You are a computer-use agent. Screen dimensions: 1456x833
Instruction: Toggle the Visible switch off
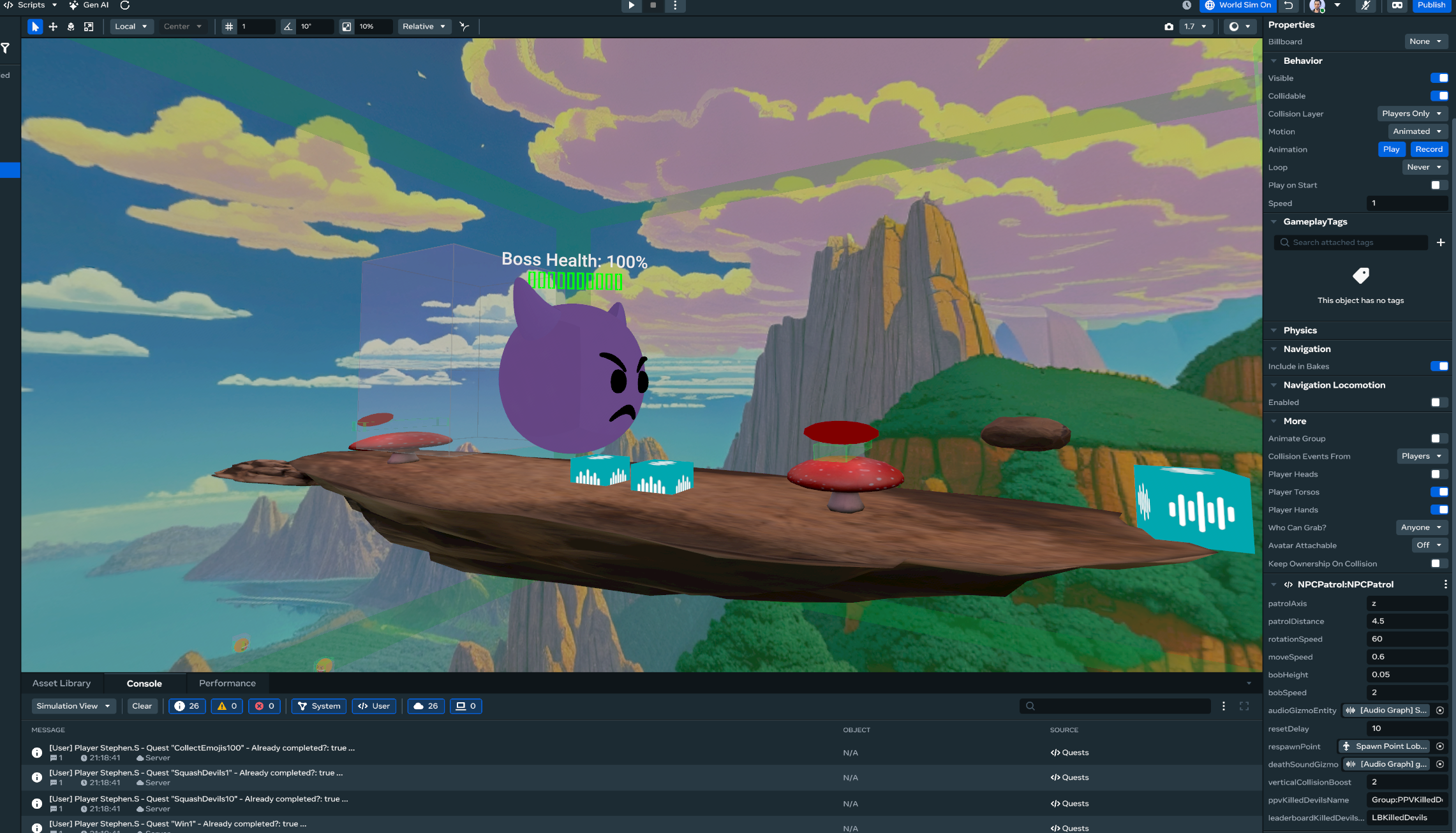[x=1439, y=78]
